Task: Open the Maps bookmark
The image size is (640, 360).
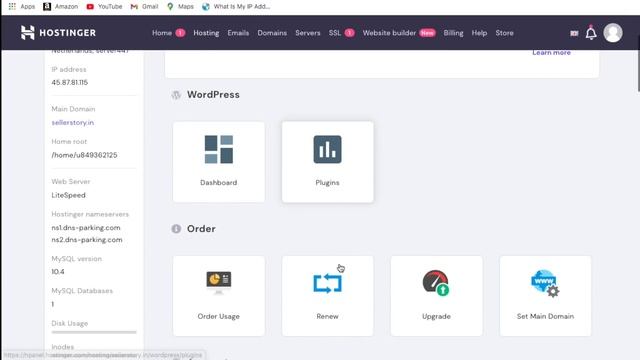Action: (180, 7)
